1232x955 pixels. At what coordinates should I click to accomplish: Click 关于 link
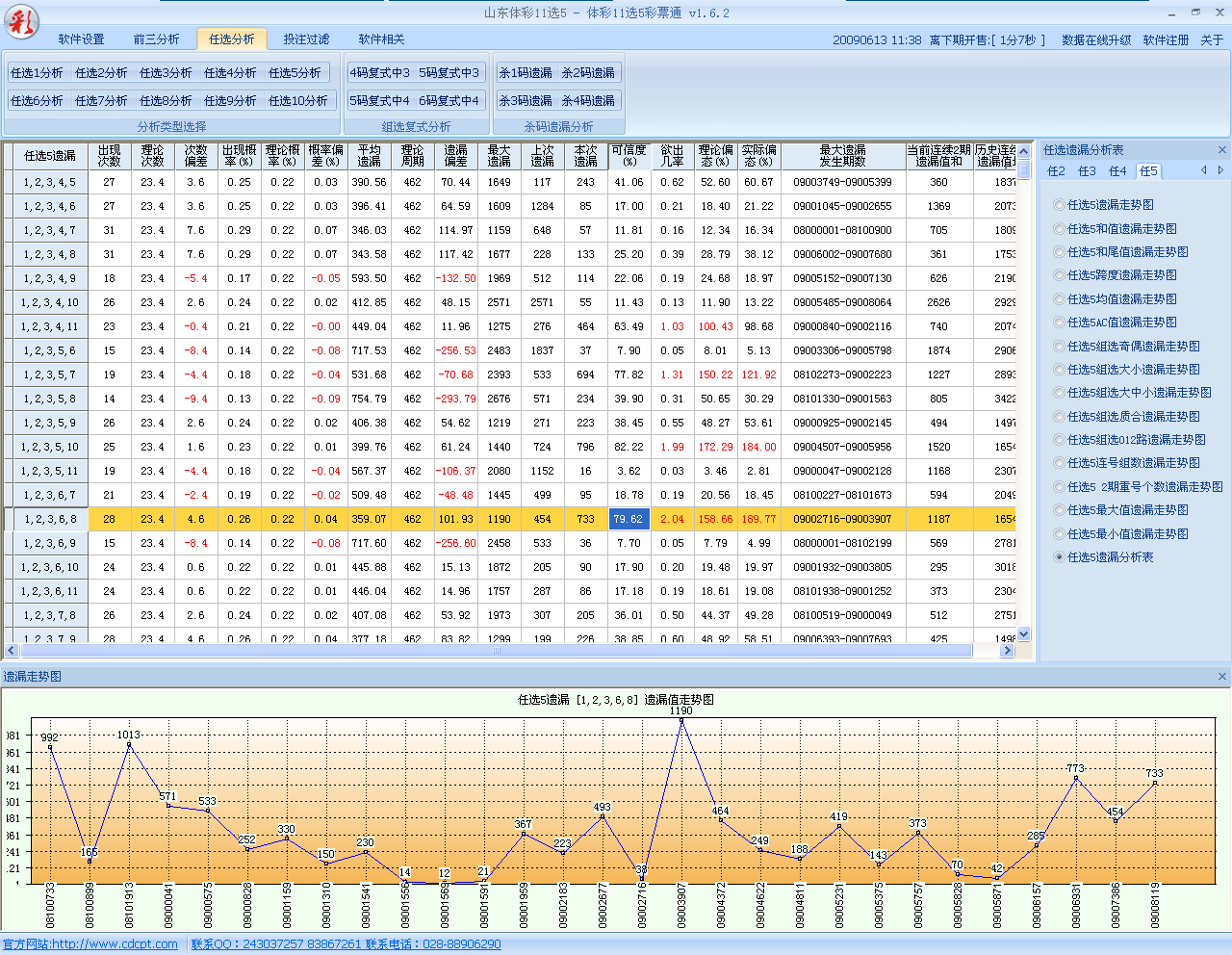pyautogui.click(x=1212, y=40)
